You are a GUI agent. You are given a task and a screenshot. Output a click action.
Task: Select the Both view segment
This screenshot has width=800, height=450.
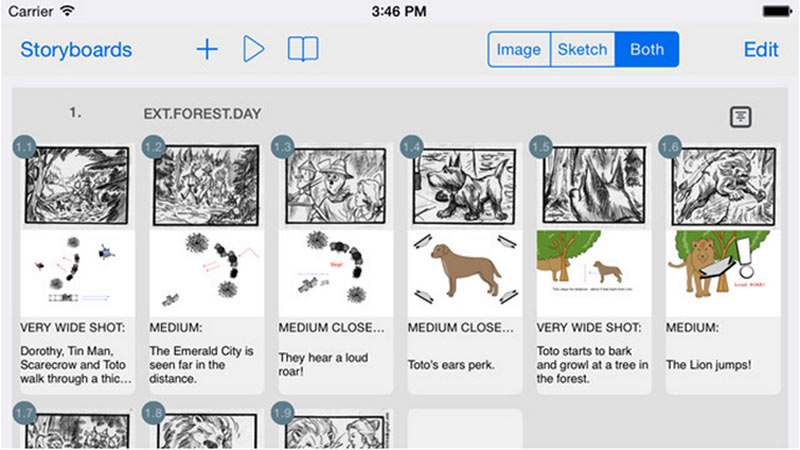[646, 49]
